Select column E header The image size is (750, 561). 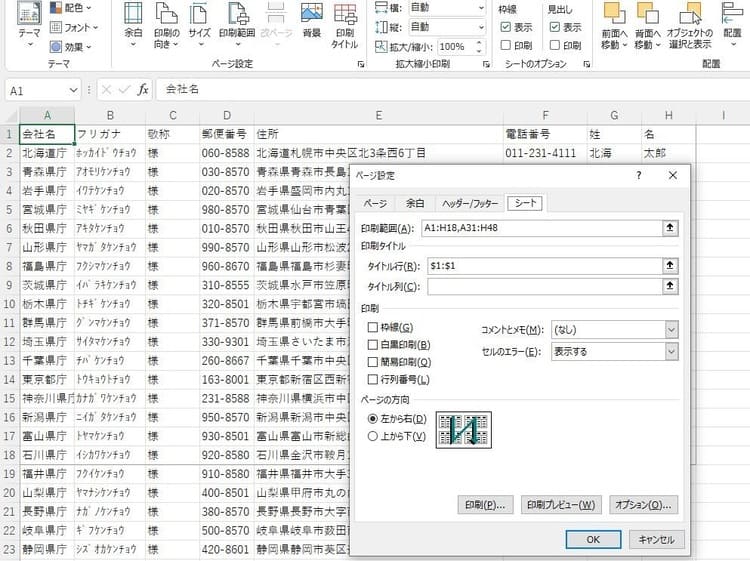click(378, 115)
